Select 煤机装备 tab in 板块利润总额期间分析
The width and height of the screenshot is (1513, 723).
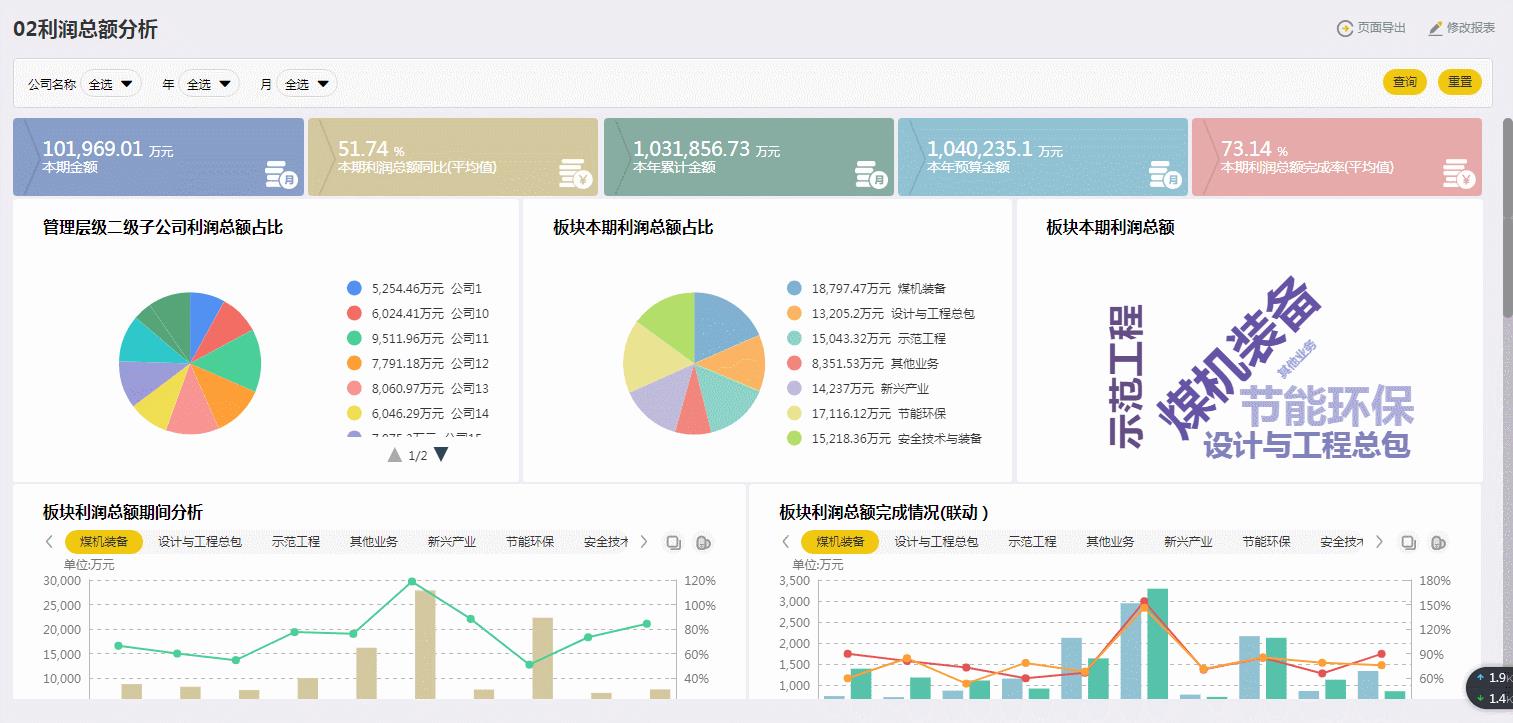104,542
